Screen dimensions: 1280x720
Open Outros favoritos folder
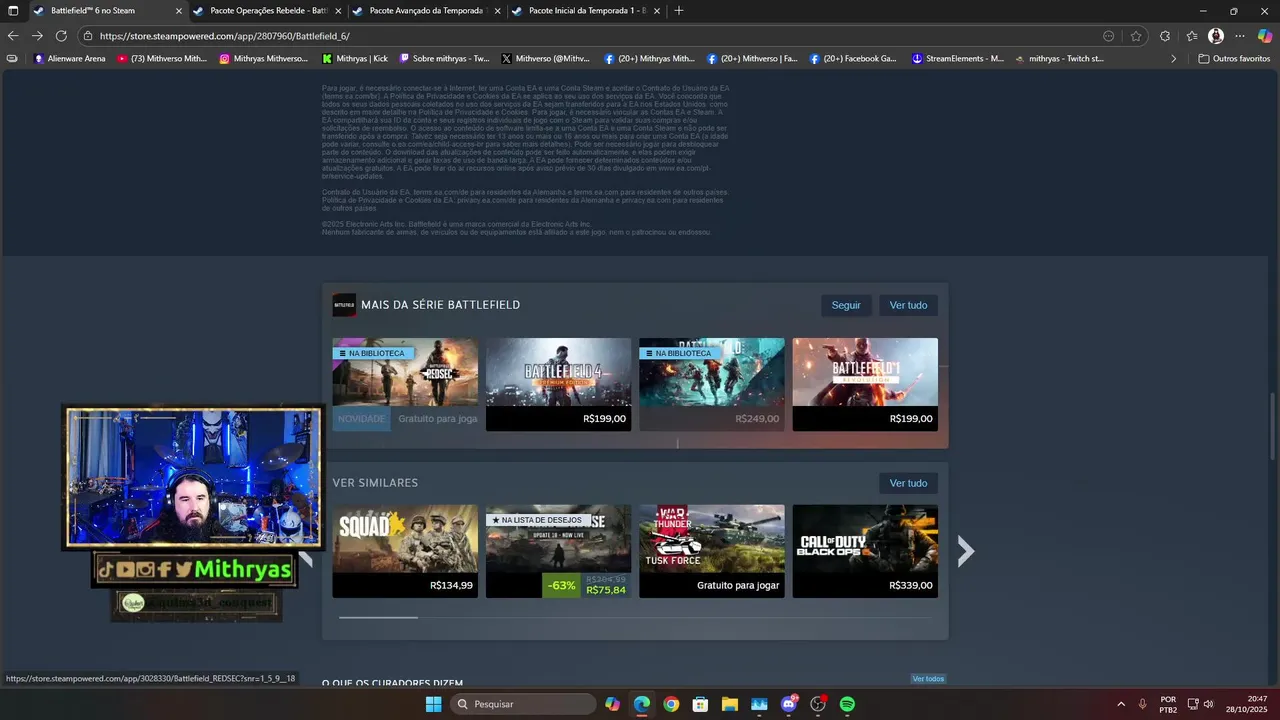tap(1234, 59)
